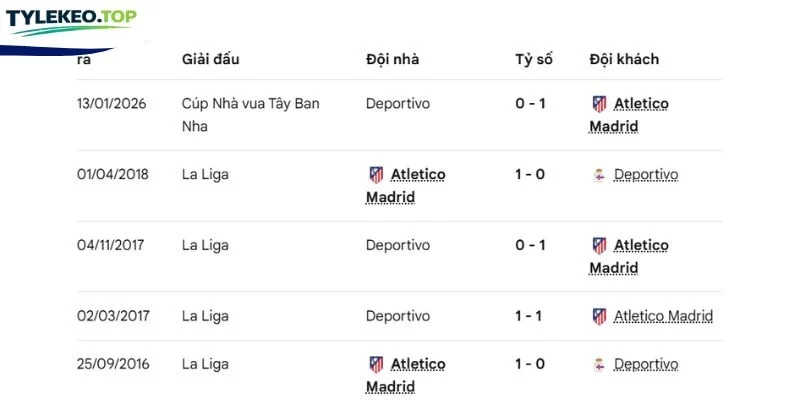Image resolution: width=800 pixels, height=400 pixels.
Task: Select the 1 - 1 score on 02/03/2017
Action: [530, 316]
